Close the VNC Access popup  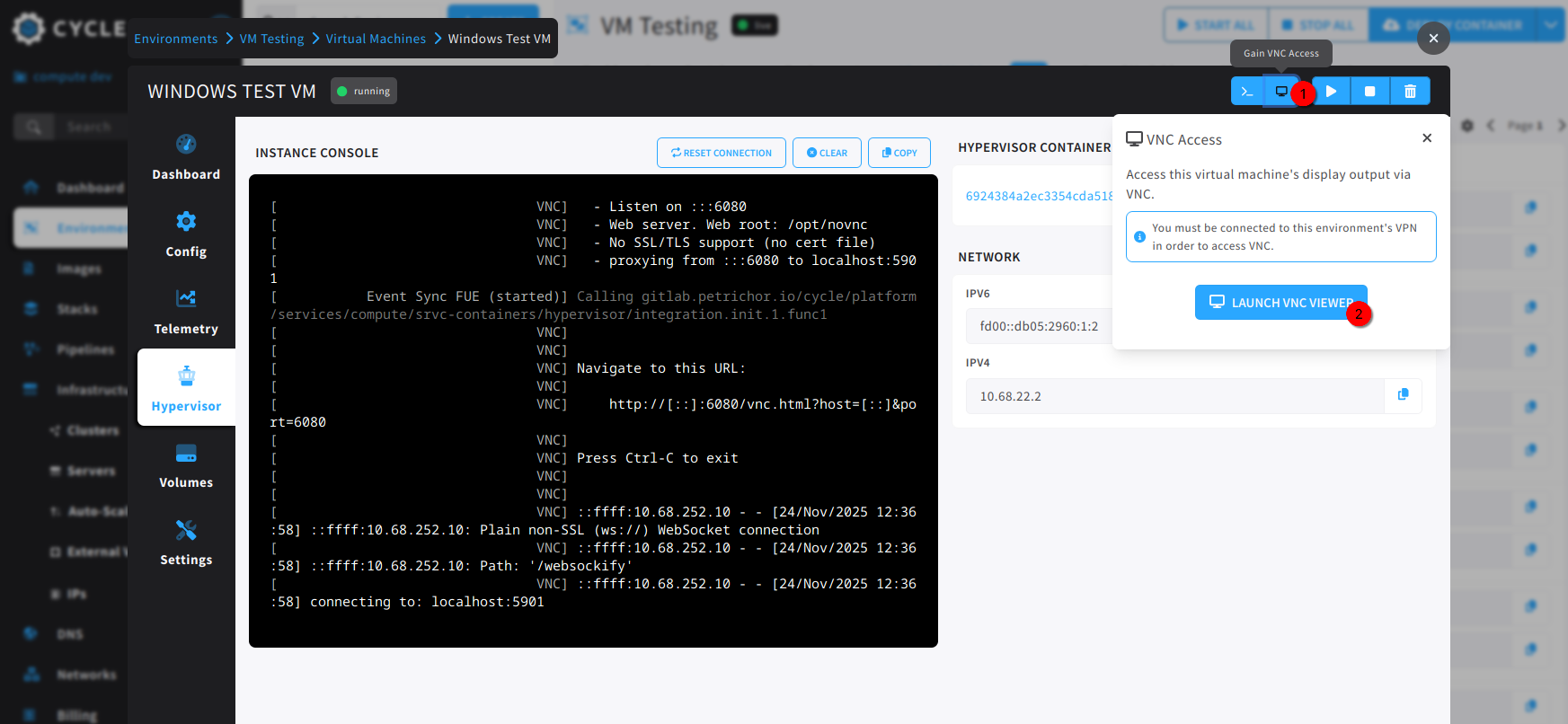pos(1427,137)
